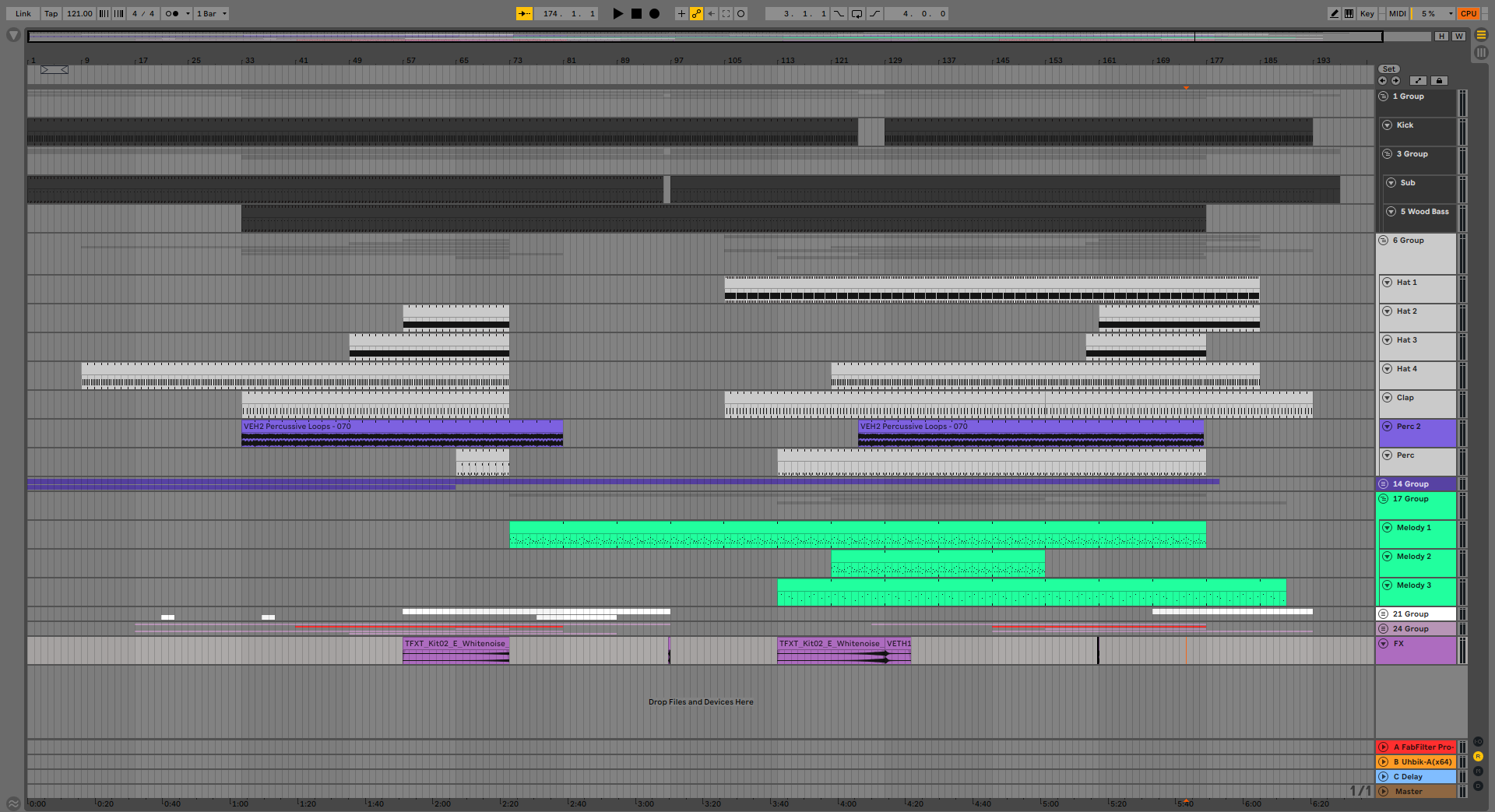Unfold the Kick track
The width and height of the screenshot is (1495, 812).
tap(1388, 125)
